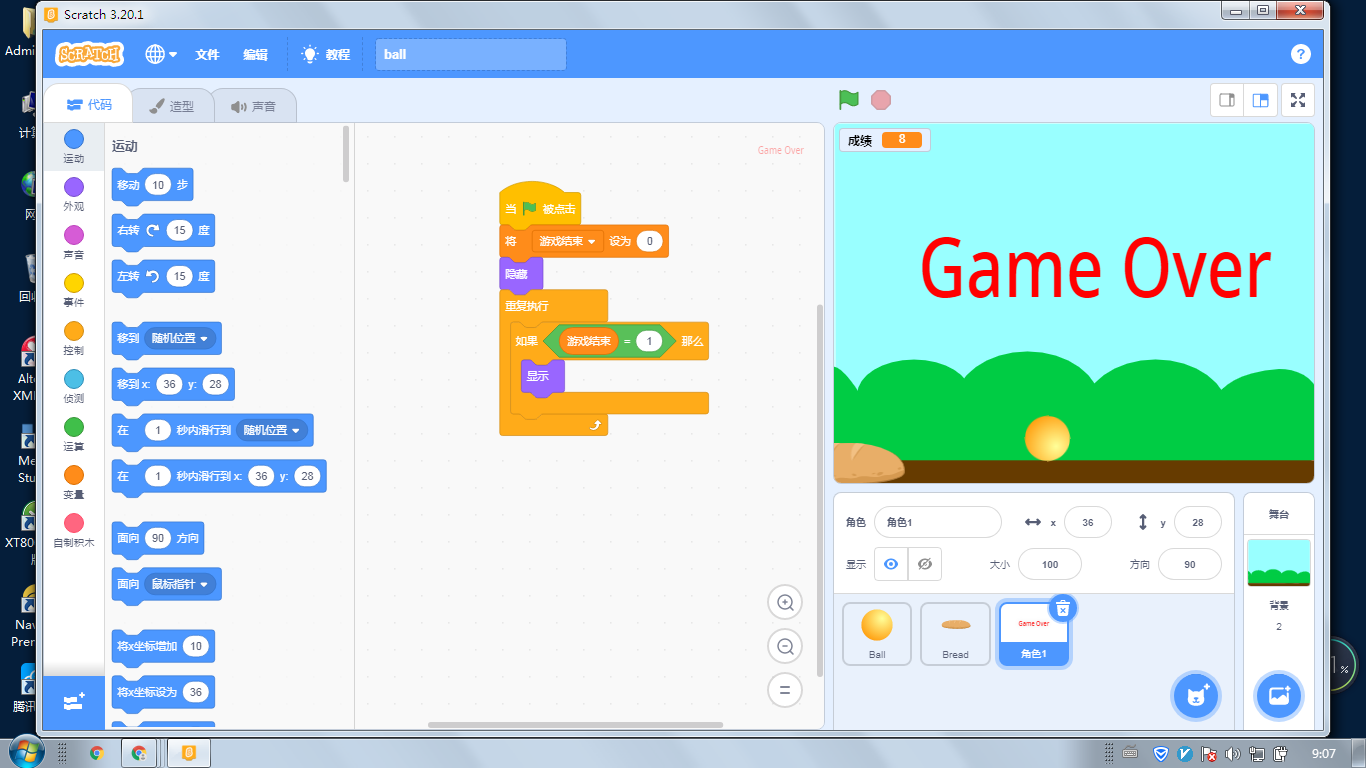This screenshot has width=1366, height=768.
Task: Set sprite visibility to shown with eye icon
Action: coord(891,564)
